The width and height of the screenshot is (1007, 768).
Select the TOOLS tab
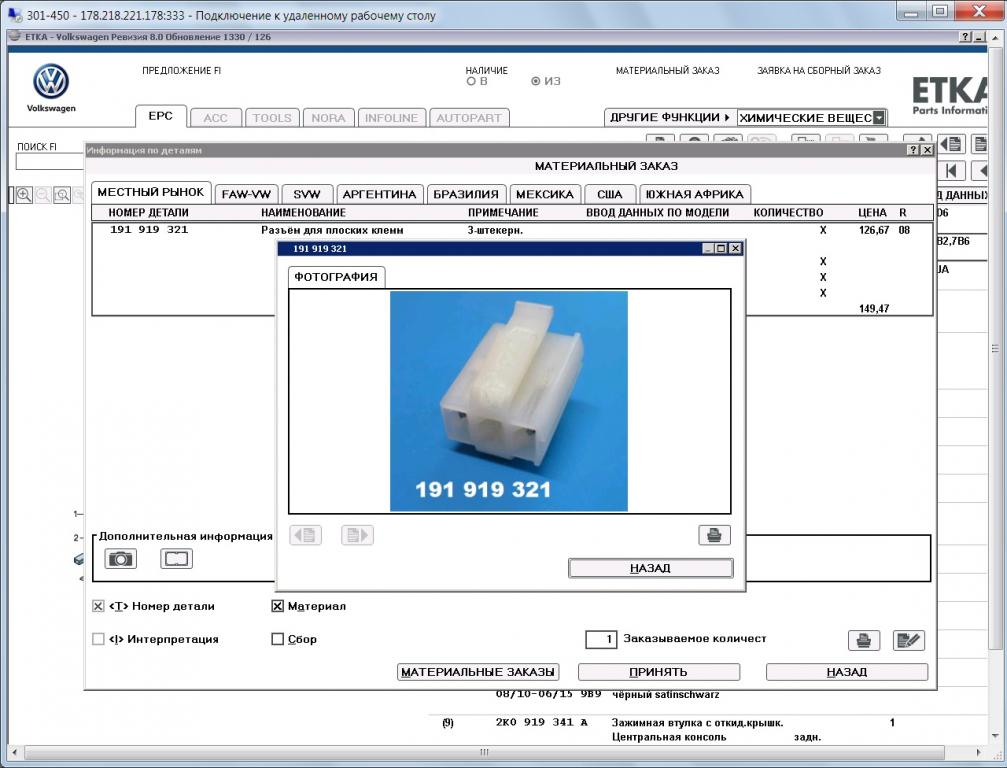coord(272,118)
